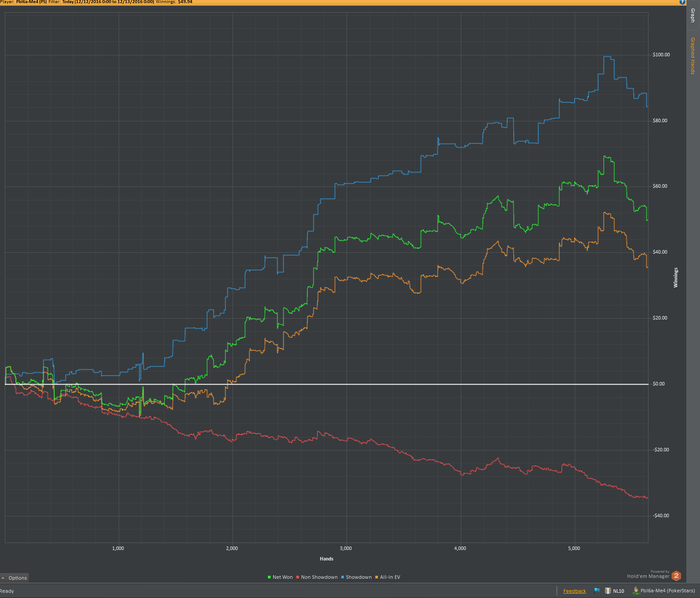Click the player avatar icon in status bar

[x=636, y=590]
